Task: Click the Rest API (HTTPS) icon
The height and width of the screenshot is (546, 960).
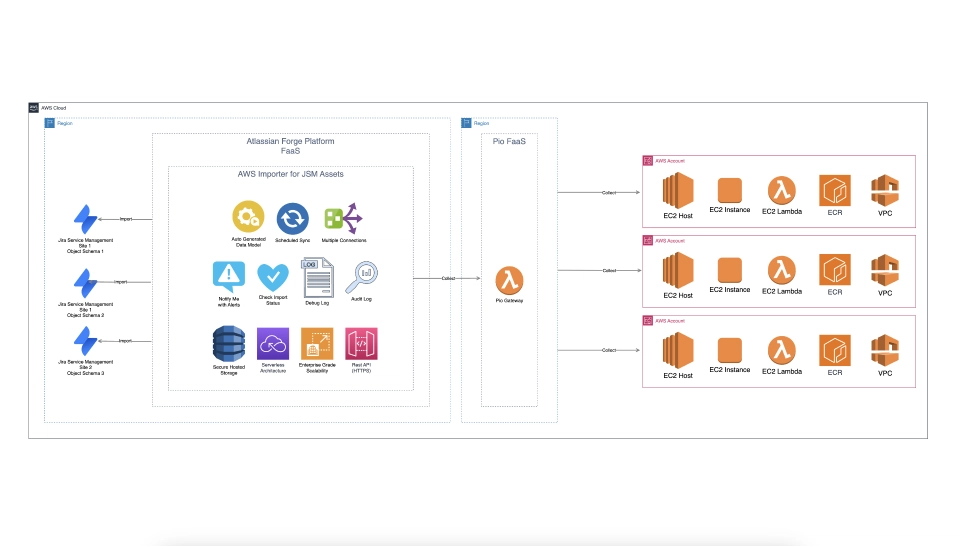Action: (360, 344)
